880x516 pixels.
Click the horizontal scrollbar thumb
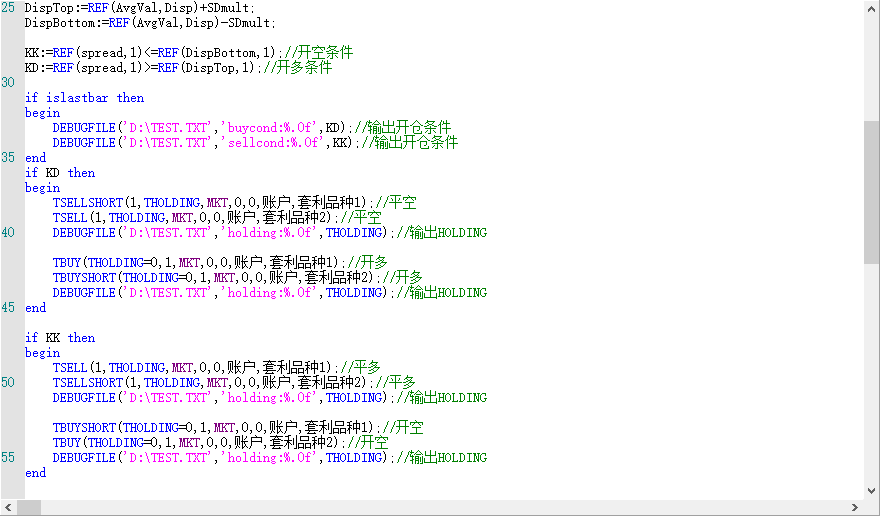click(29, 507)
